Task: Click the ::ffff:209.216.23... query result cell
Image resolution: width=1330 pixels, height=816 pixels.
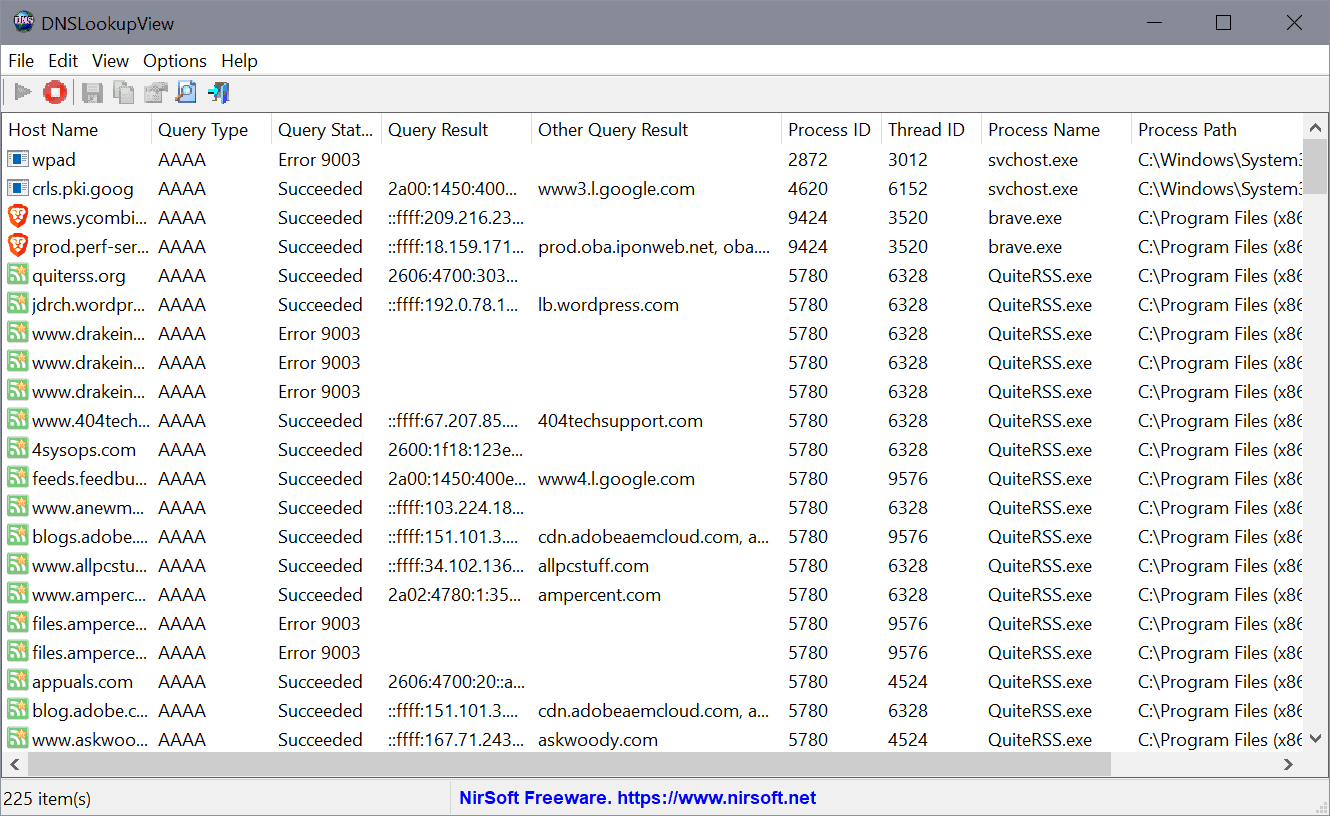Action: point(456,217)
